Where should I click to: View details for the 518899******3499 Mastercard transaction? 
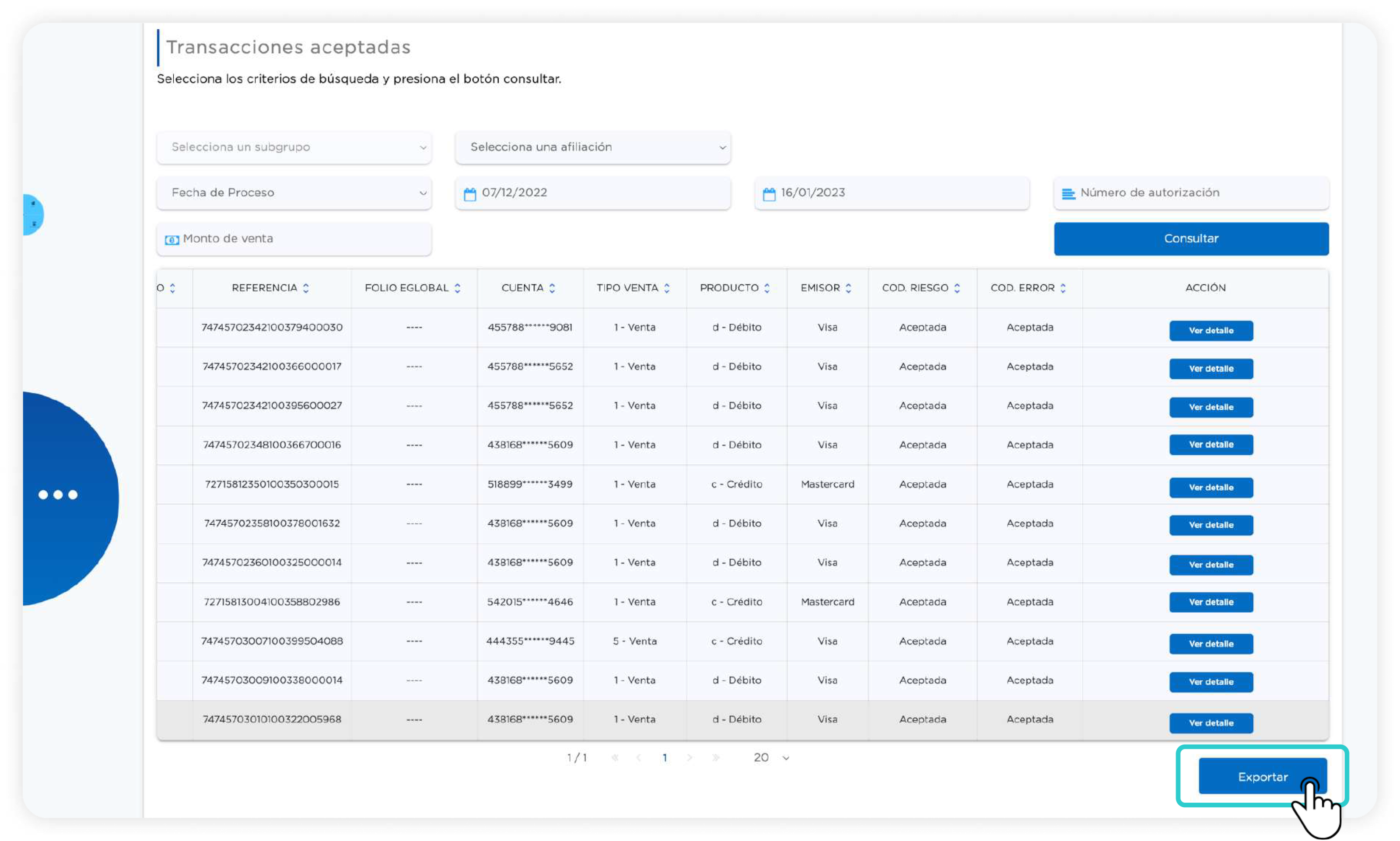point(1211,487)
